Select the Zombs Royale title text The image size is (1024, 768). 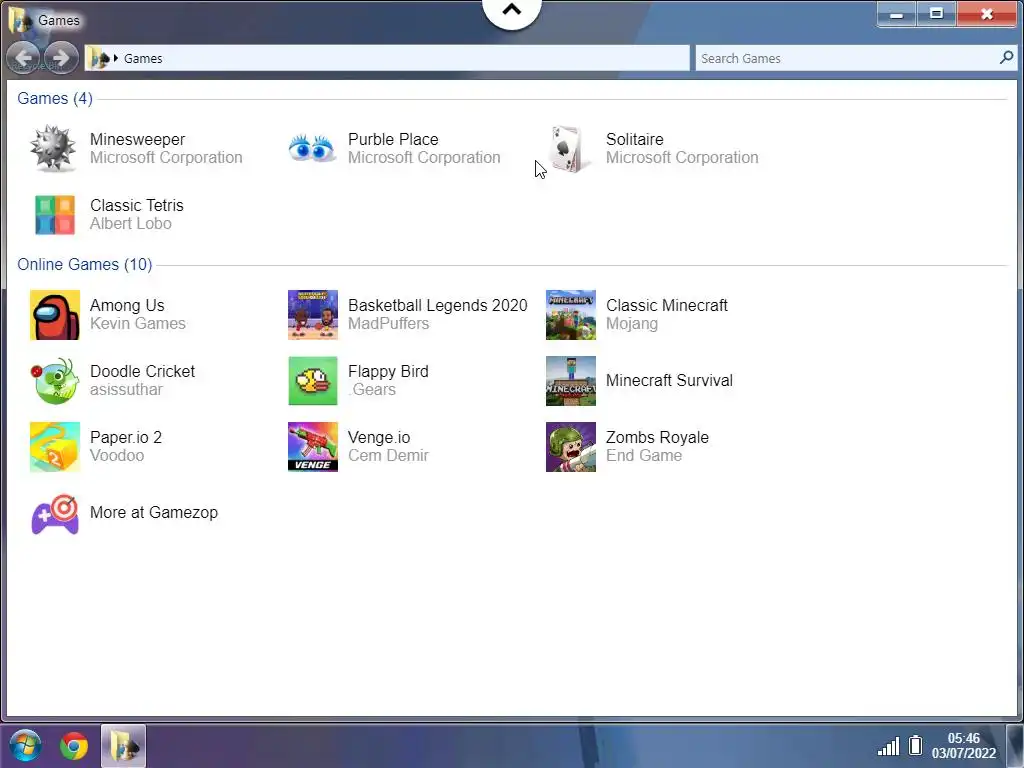pyautogui.click(x=657, y=437)
